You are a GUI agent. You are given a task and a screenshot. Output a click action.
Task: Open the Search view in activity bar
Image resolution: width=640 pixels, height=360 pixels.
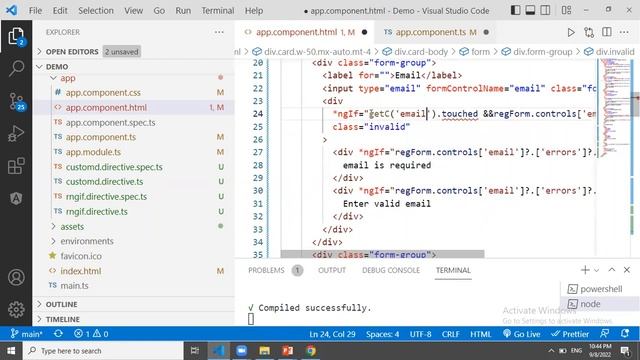[16, 68]
